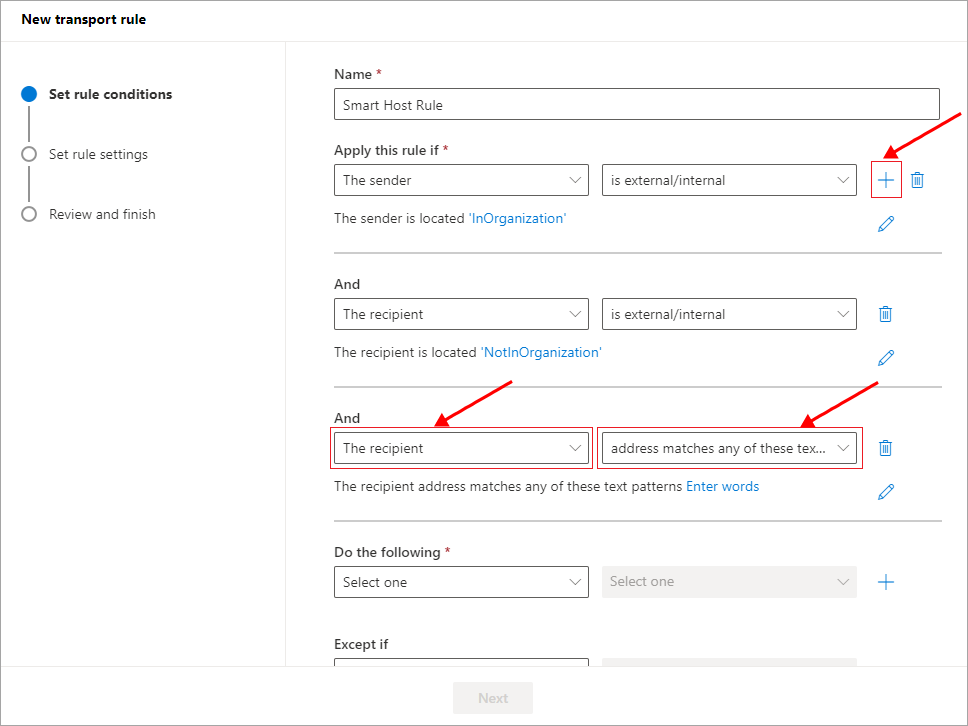Expand the sender 'is external/internal' dropdown

tap(729, 180)
